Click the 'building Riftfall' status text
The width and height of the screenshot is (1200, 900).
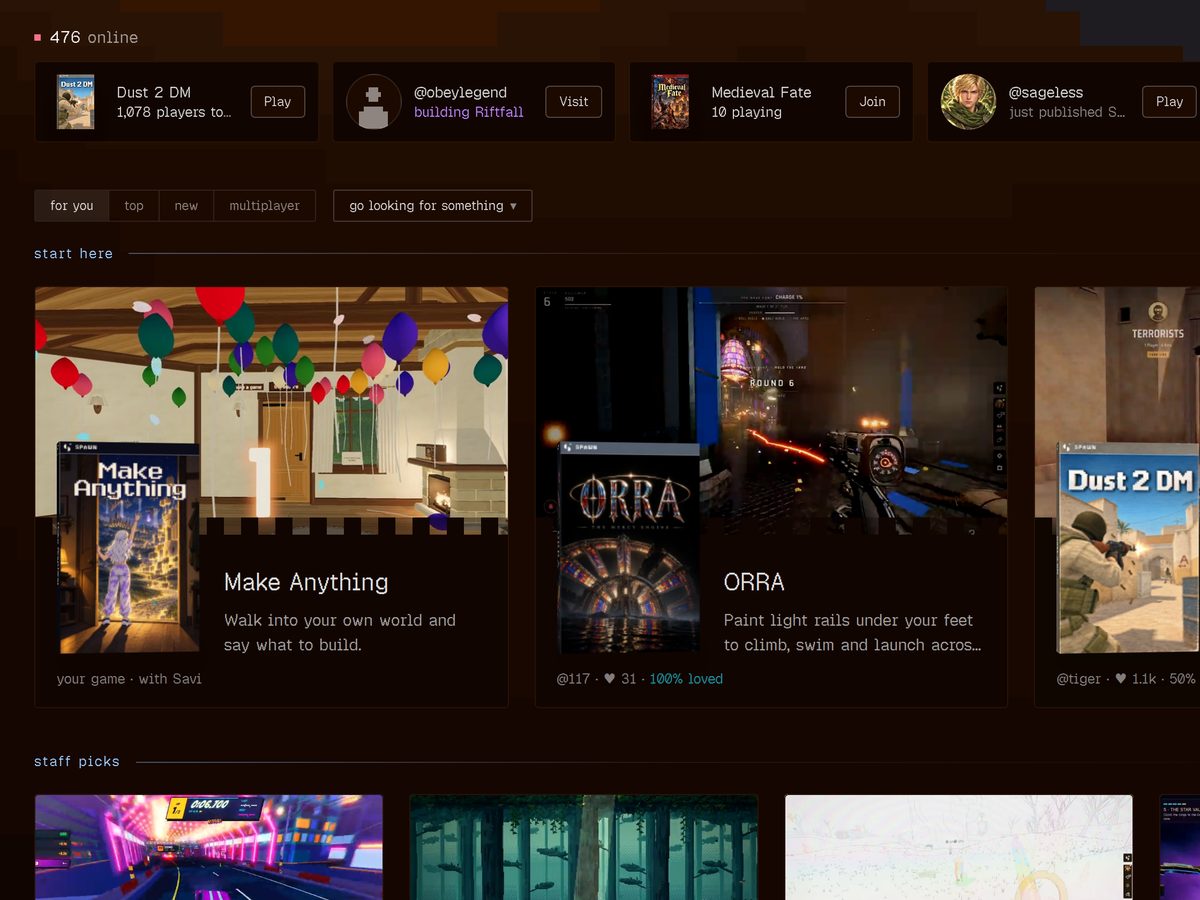click(x=468, y=112)
